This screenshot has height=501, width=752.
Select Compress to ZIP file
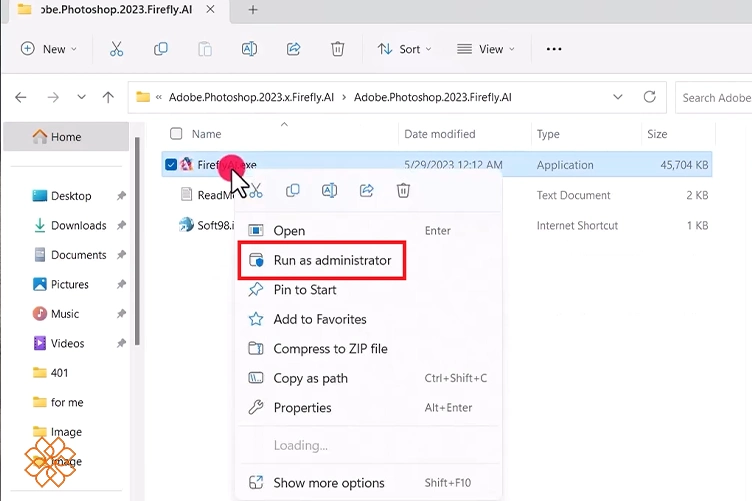tap(369, 349)
